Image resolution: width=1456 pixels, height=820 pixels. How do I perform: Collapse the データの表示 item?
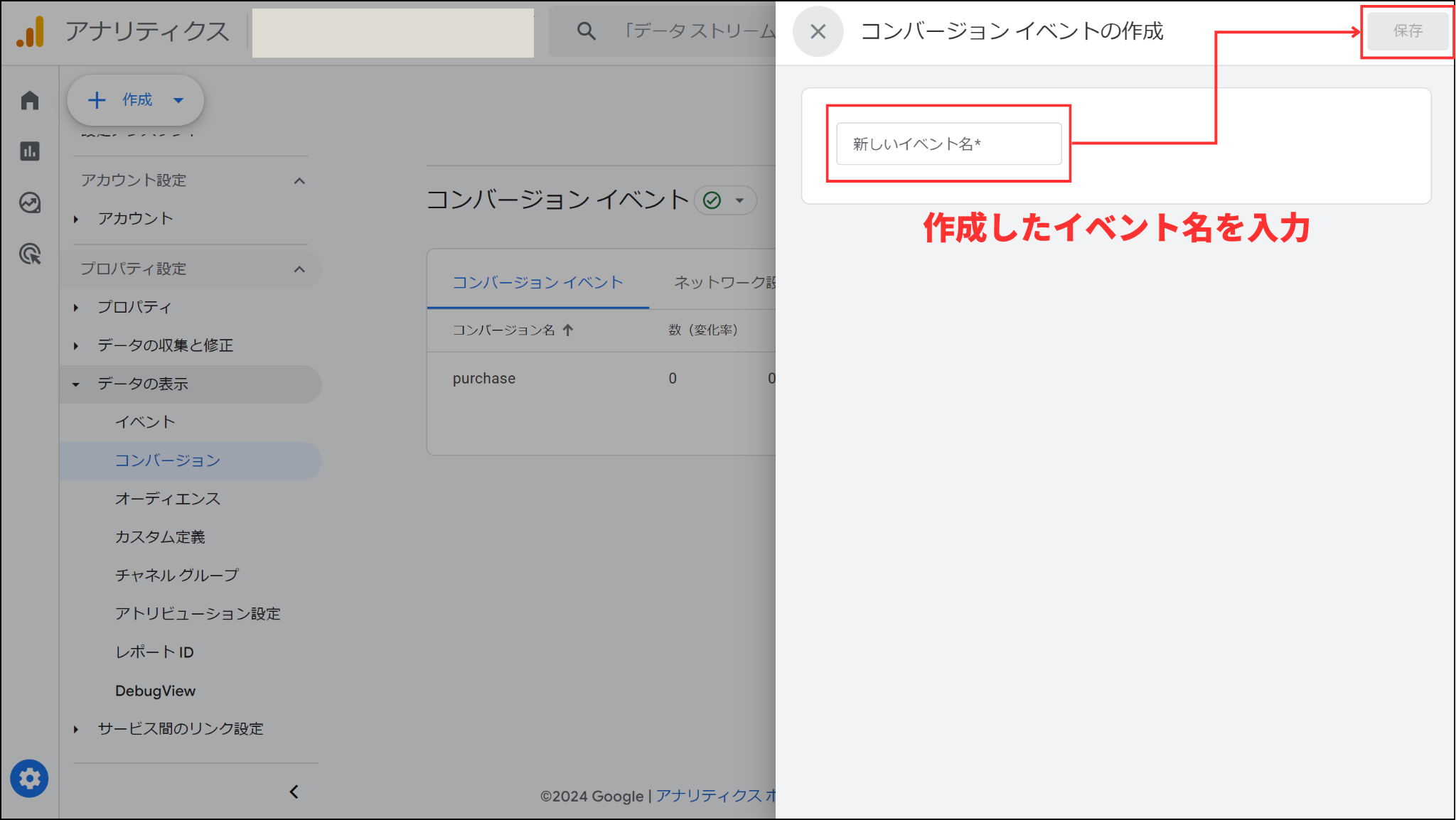76,384
